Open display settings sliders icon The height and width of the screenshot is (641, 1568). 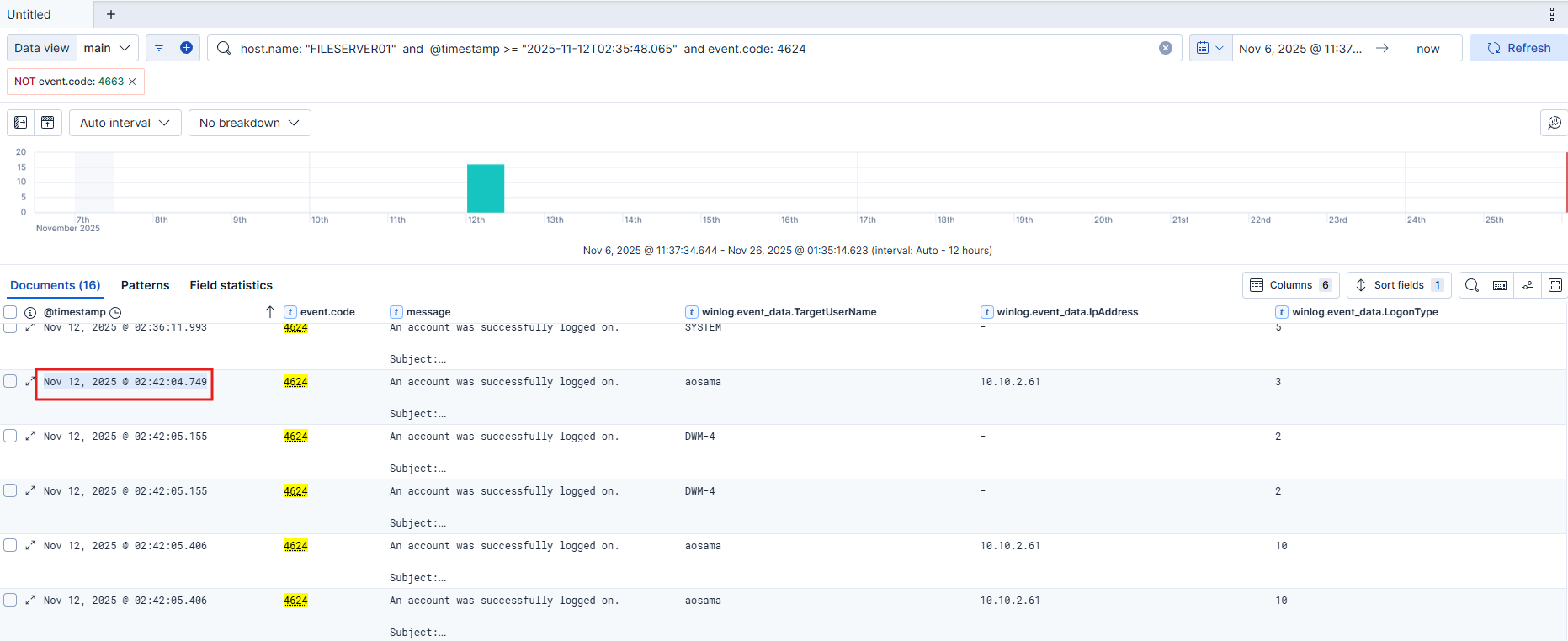point(1527,285)
